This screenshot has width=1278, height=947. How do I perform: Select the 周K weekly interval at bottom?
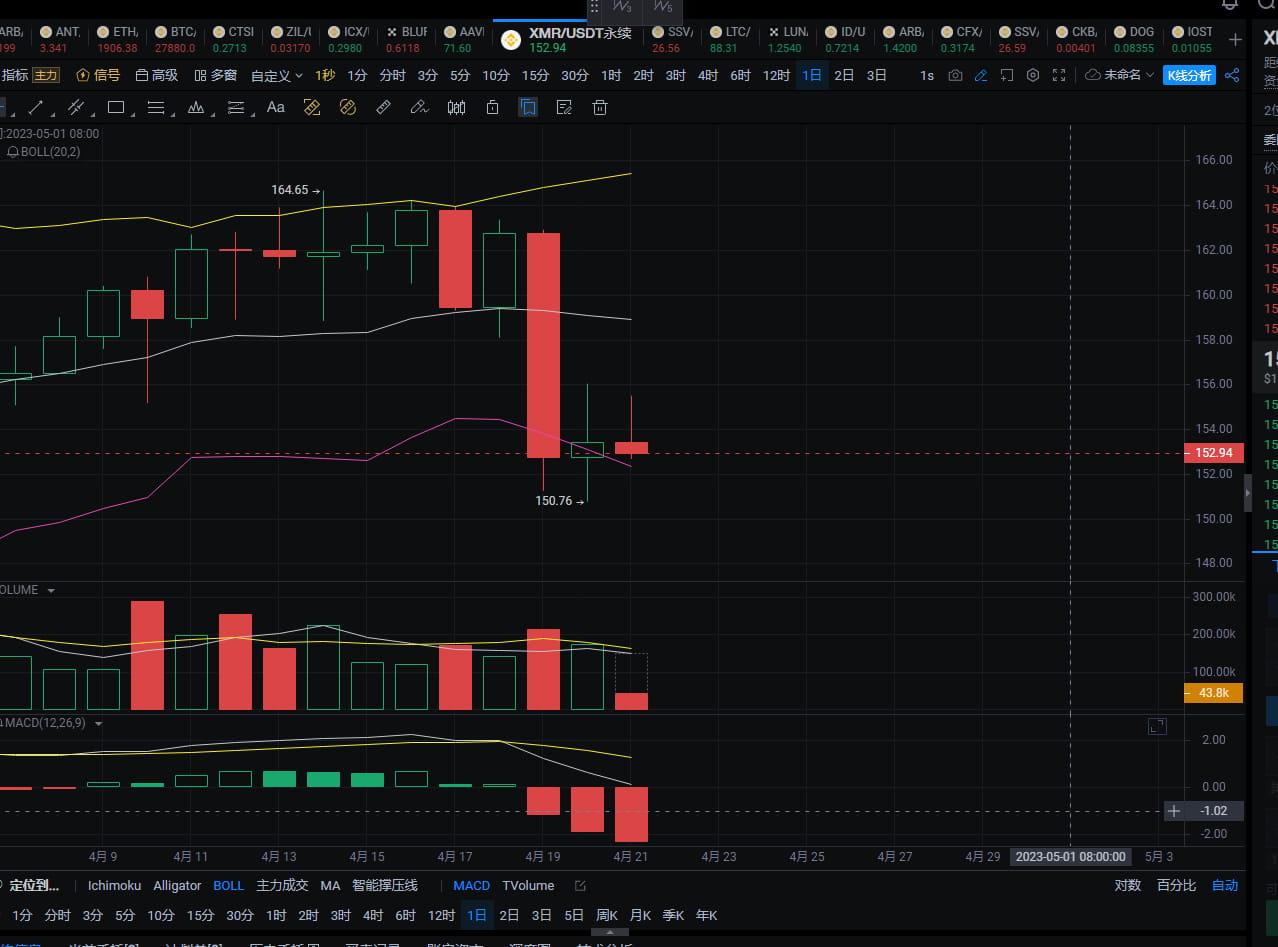coord(608,914)
